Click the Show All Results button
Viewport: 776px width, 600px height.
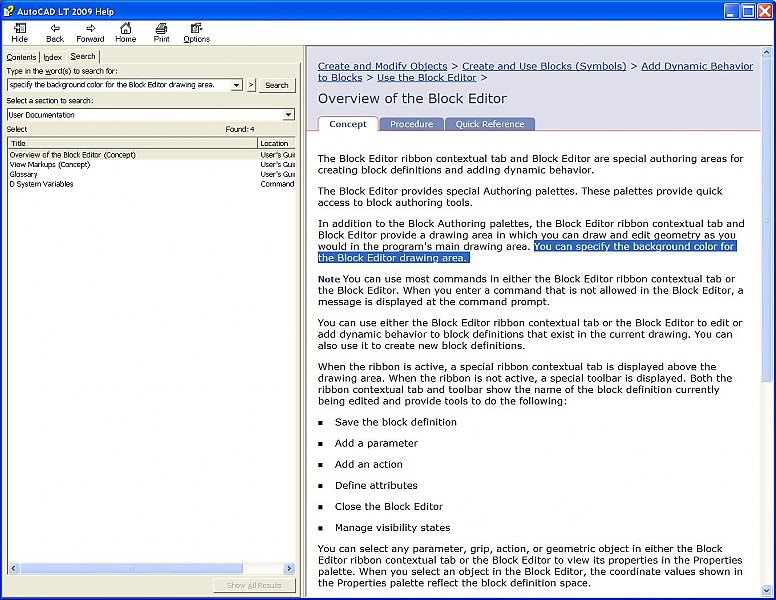(x=254, y=585)
